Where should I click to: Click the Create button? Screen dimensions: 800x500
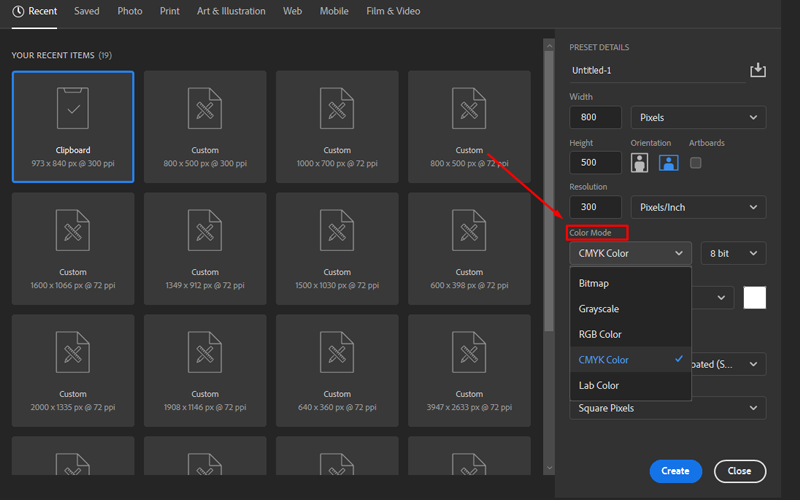click(x=676, y=471)
